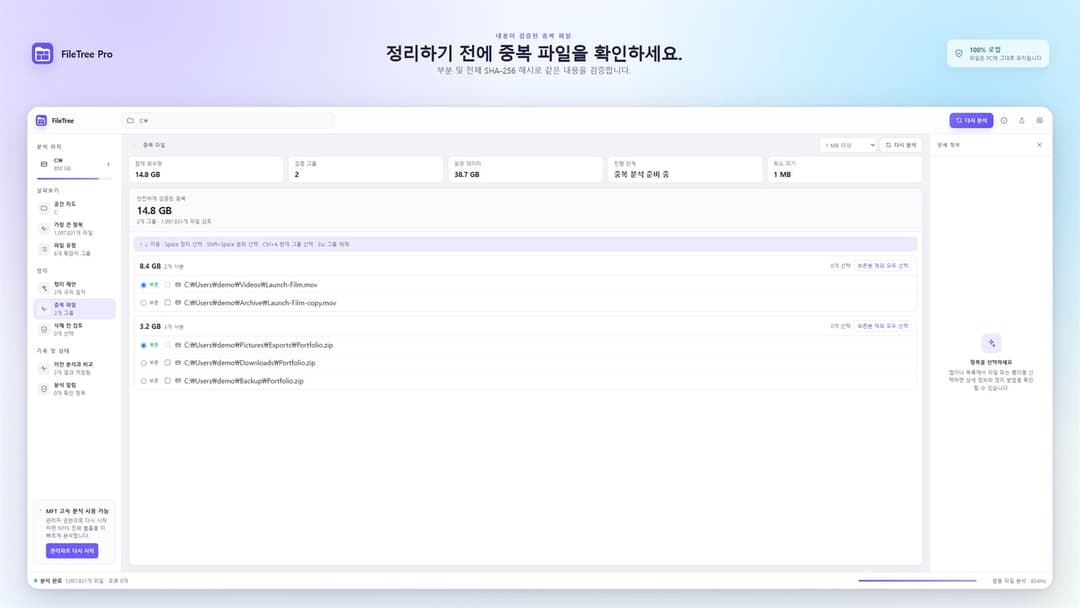Click the C:\Users\demo\Videos\Launch-Film.mov path
This screenshot has height=608, width=1080.
[x=251, y=284]
